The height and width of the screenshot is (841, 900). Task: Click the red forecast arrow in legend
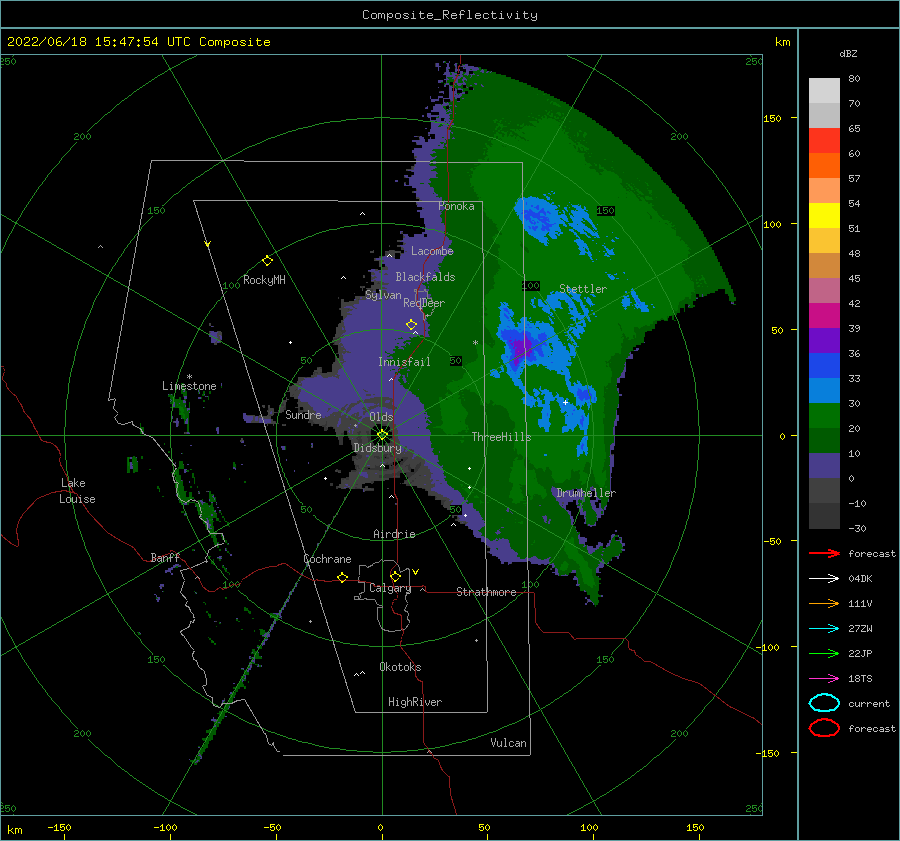(824, 553)
